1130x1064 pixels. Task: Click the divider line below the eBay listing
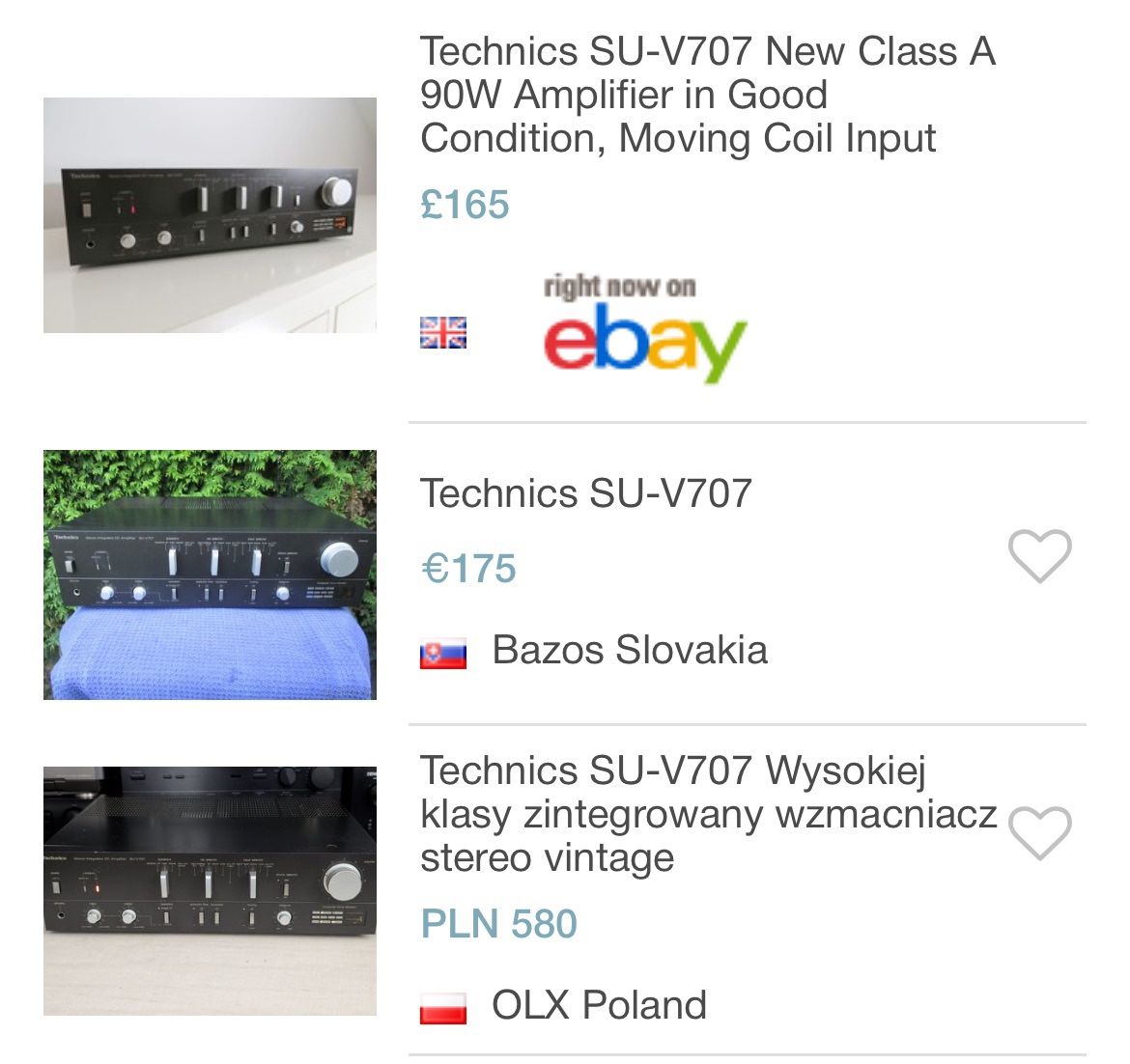[747, 422]
